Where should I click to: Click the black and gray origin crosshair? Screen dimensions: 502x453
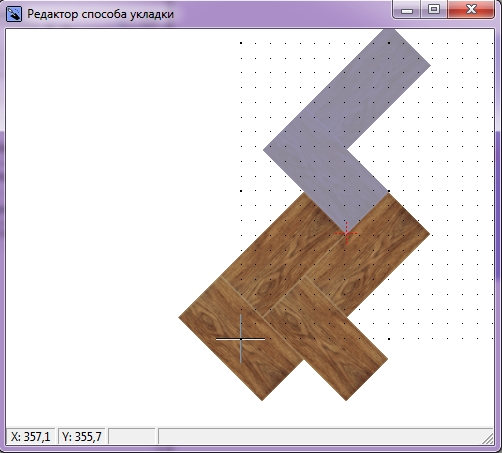(241, 339)
